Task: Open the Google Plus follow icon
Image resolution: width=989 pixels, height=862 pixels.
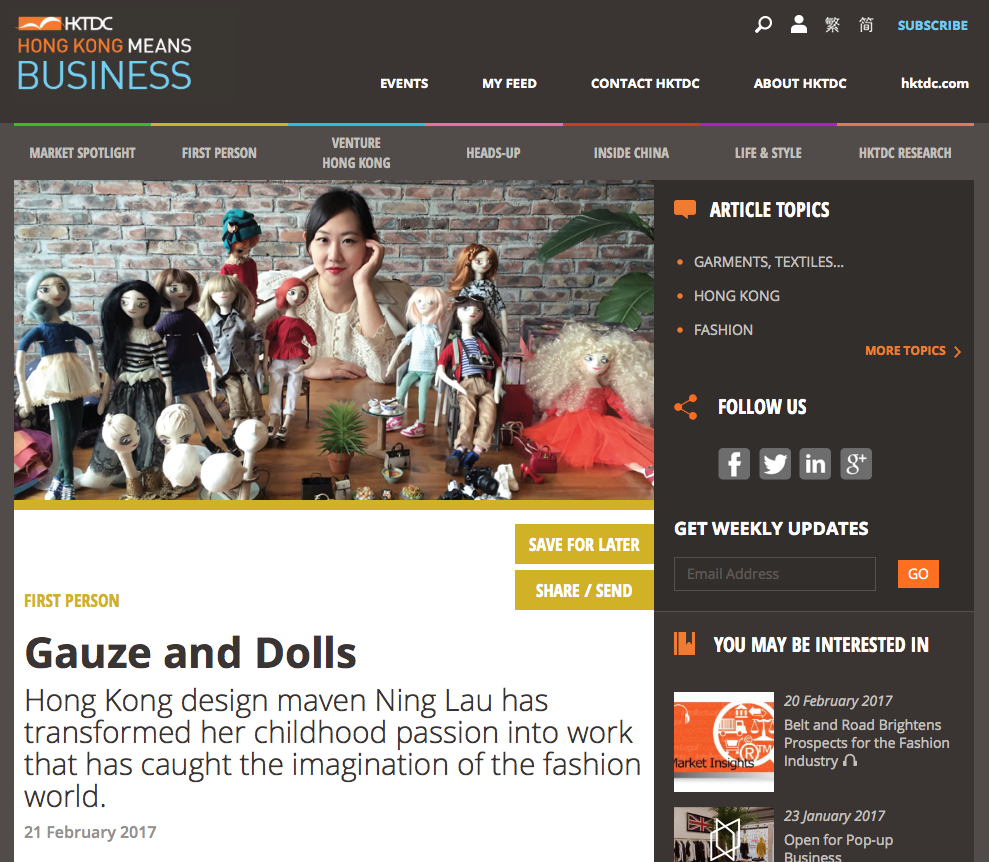Action: tap(856, 464)
